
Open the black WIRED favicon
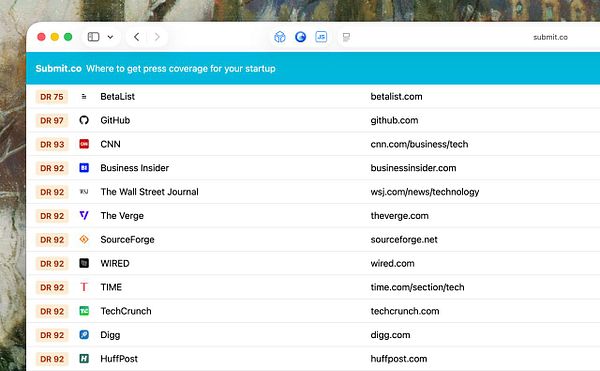point(84,263)
